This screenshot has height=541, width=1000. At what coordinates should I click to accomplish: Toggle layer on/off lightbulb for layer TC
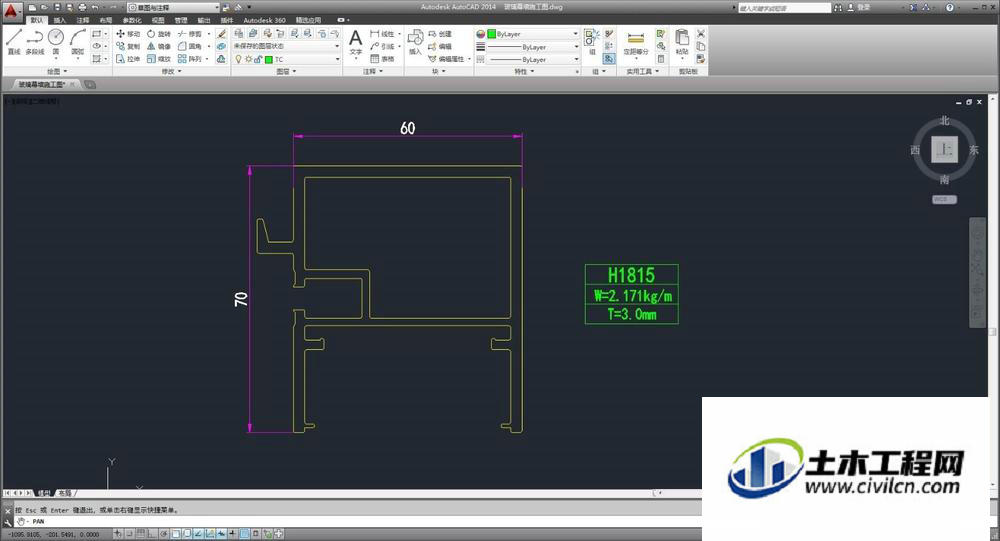(x=238, y=59)
